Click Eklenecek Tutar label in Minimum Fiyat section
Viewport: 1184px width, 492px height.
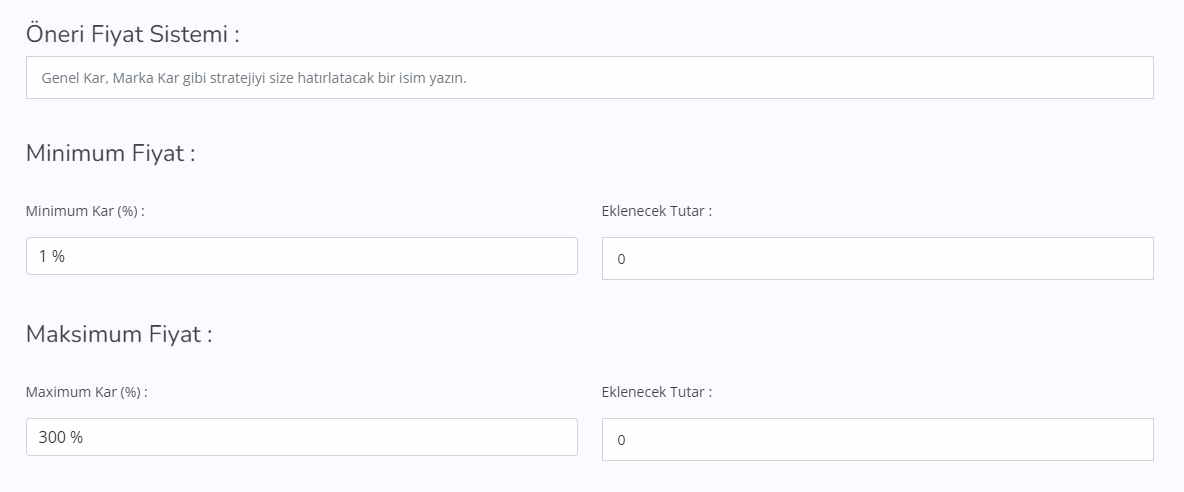(x=657, y=211)
